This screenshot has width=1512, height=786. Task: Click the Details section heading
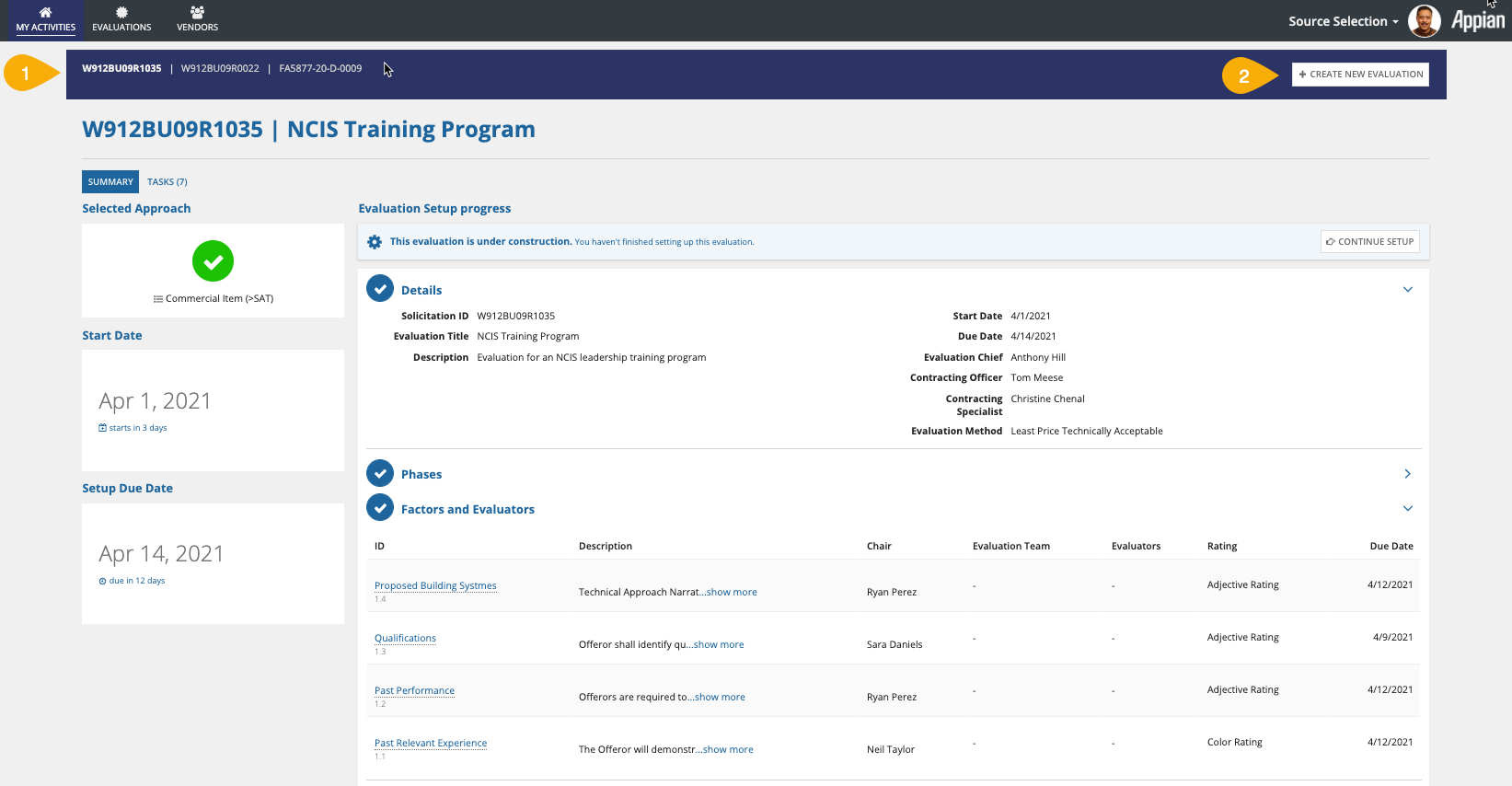pyautogui.click(x=421, y=290)
